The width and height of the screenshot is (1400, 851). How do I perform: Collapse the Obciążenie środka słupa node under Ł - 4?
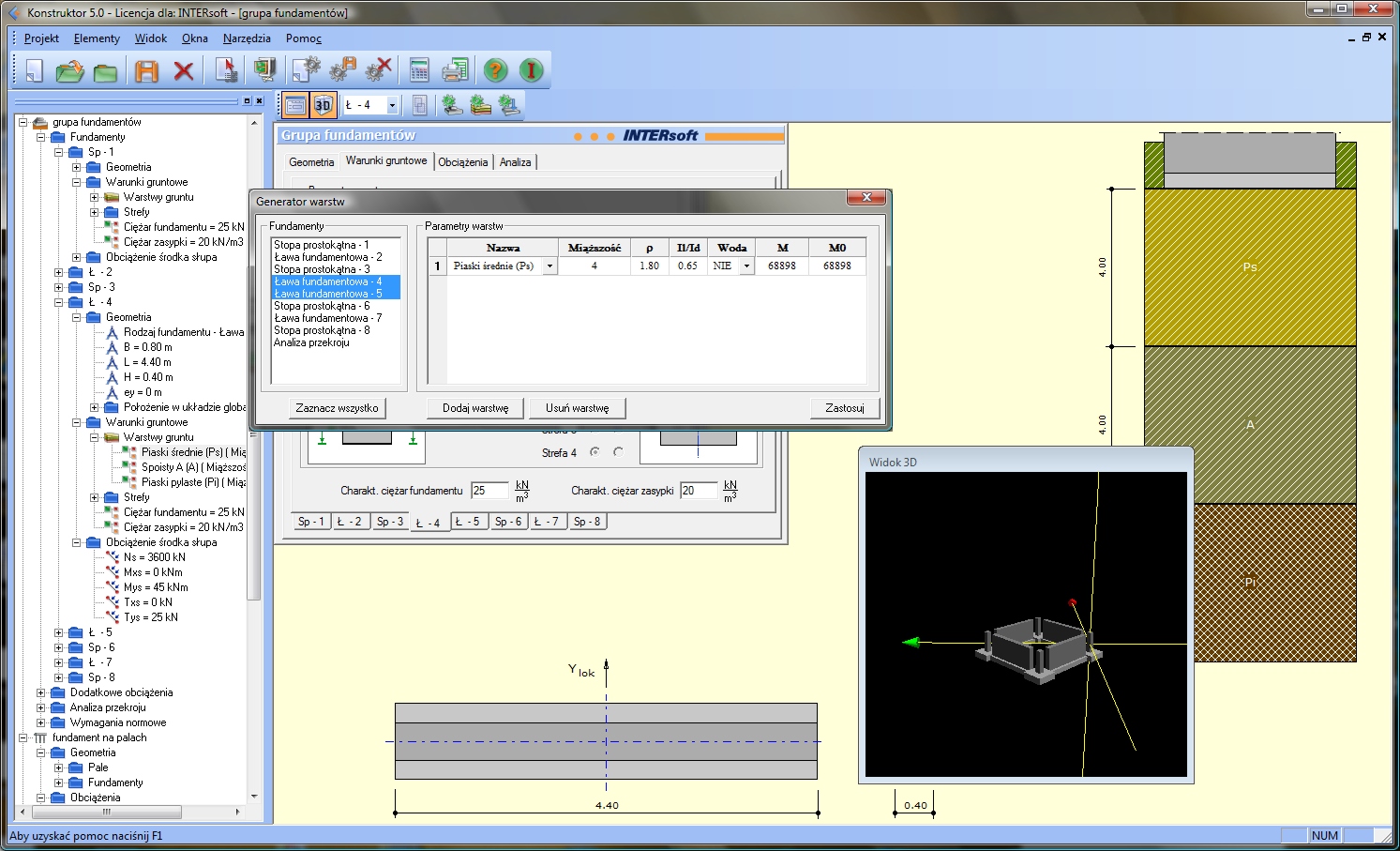click(x=76, y=542)
